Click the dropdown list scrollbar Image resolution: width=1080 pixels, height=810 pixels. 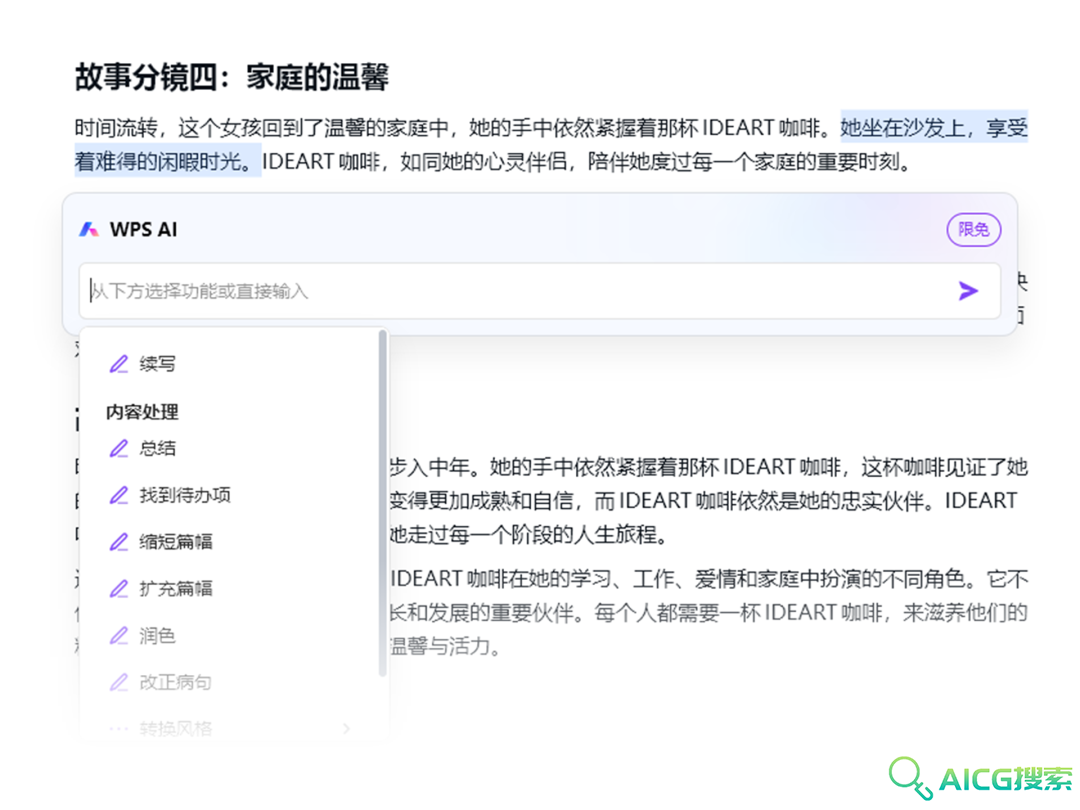coord(382,503)
